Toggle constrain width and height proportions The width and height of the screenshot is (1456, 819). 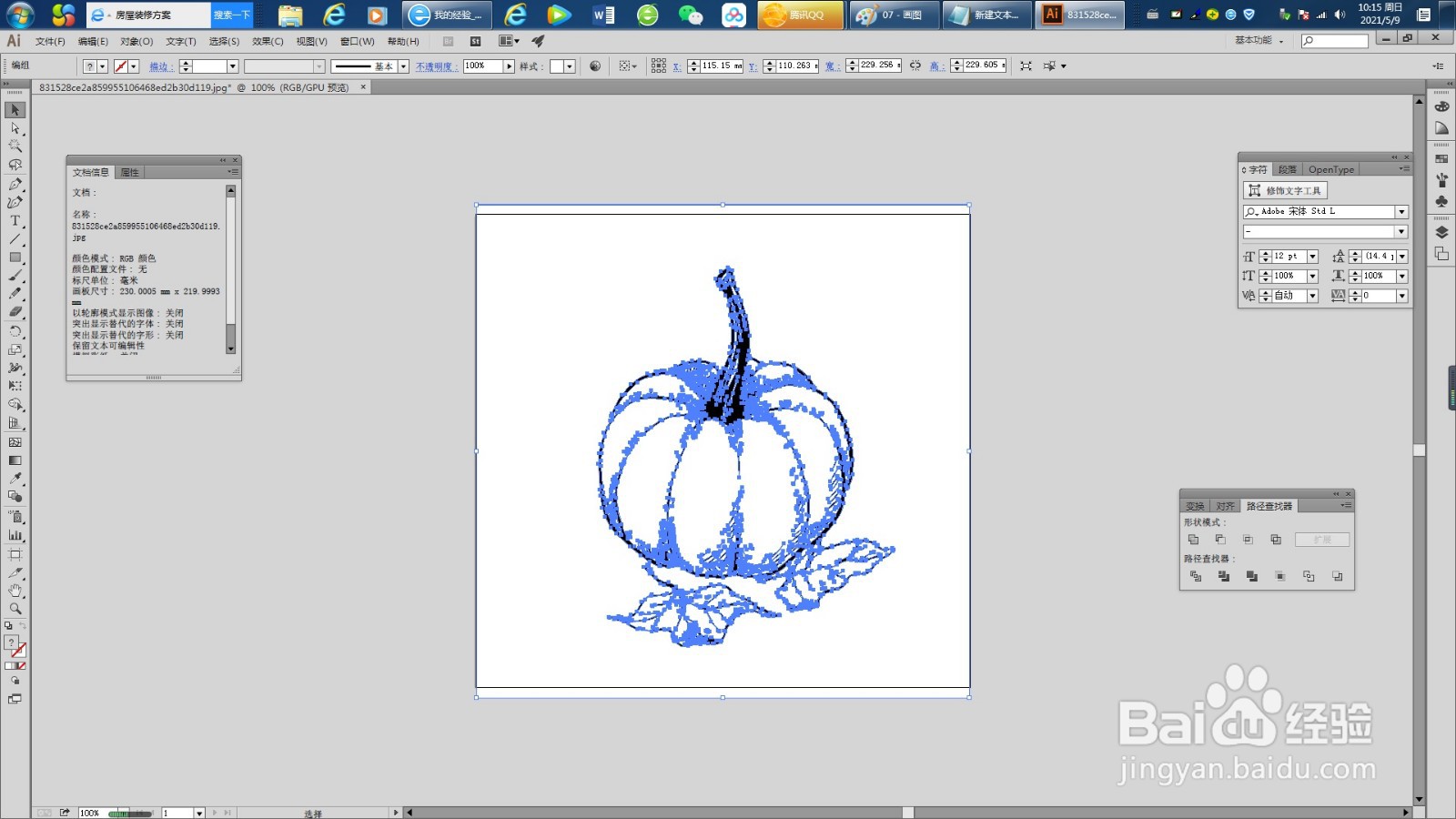(x=915, y=66)
